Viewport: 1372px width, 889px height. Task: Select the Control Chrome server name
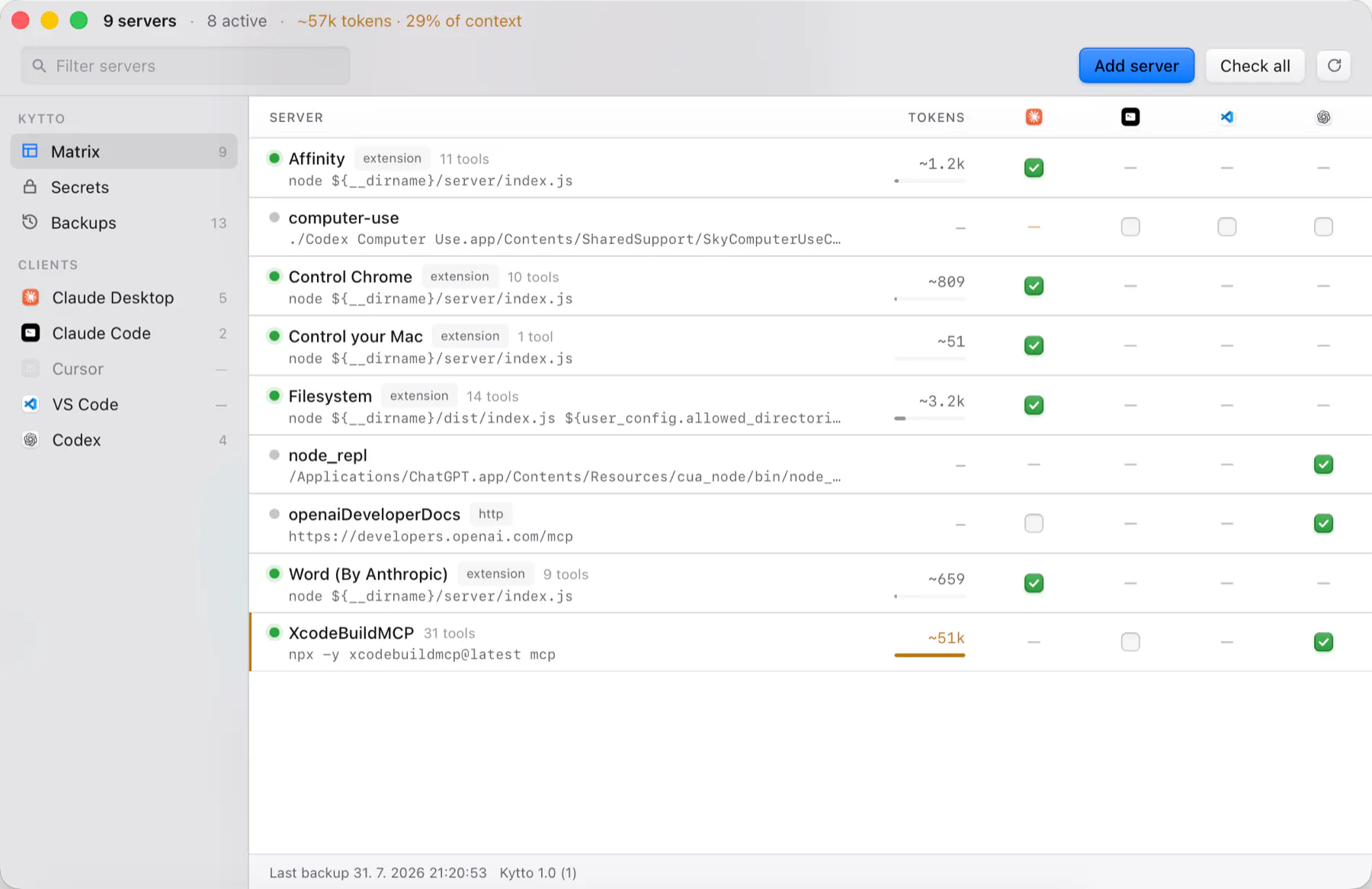[x=350, y=277]
